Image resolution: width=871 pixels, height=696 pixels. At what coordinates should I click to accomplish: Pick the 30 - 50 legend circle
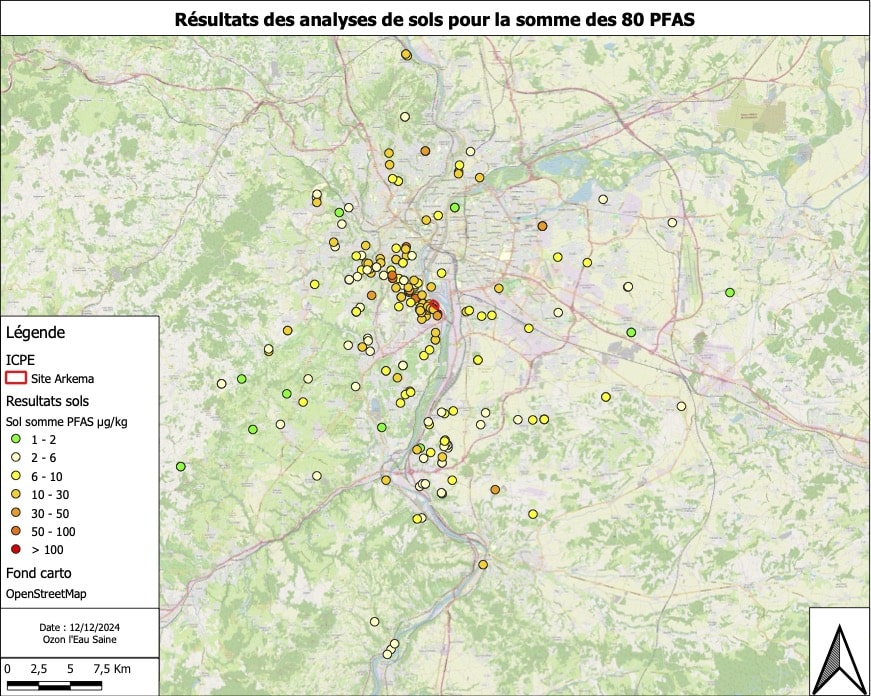tap(15, 513)
